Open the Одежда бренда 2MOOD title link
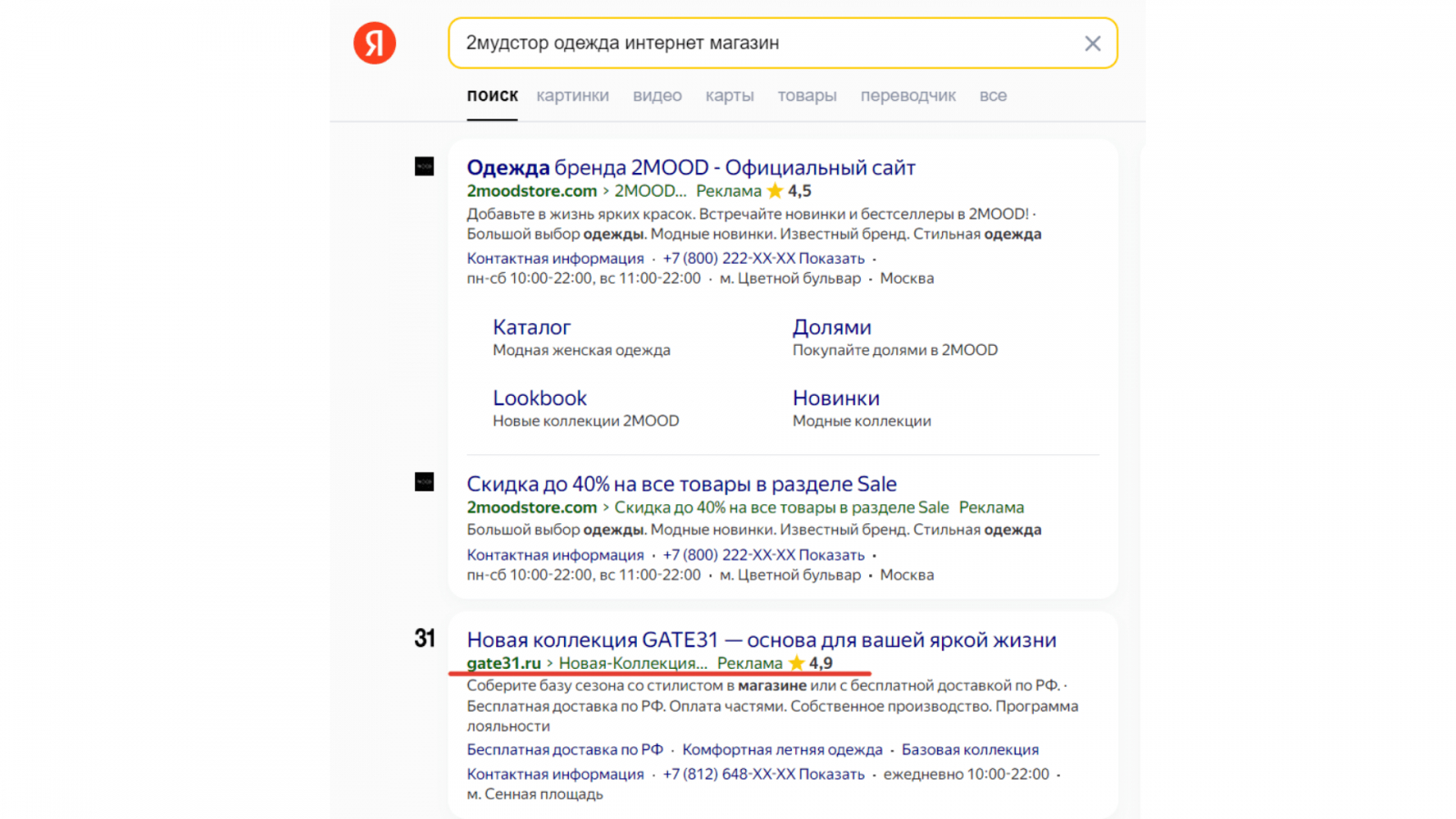1456x819 pixels. point(690,167)
